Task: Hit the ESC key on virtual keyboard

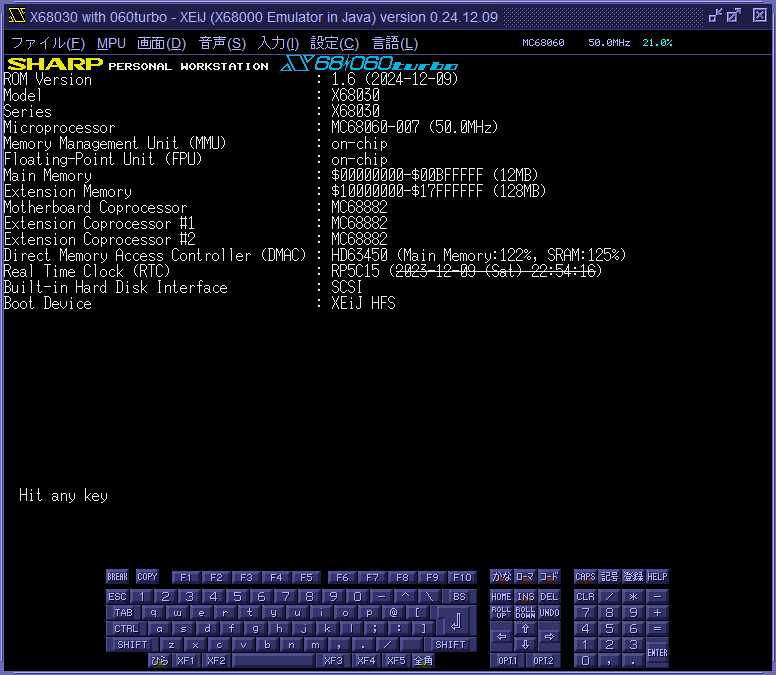Action: point(117,597)
